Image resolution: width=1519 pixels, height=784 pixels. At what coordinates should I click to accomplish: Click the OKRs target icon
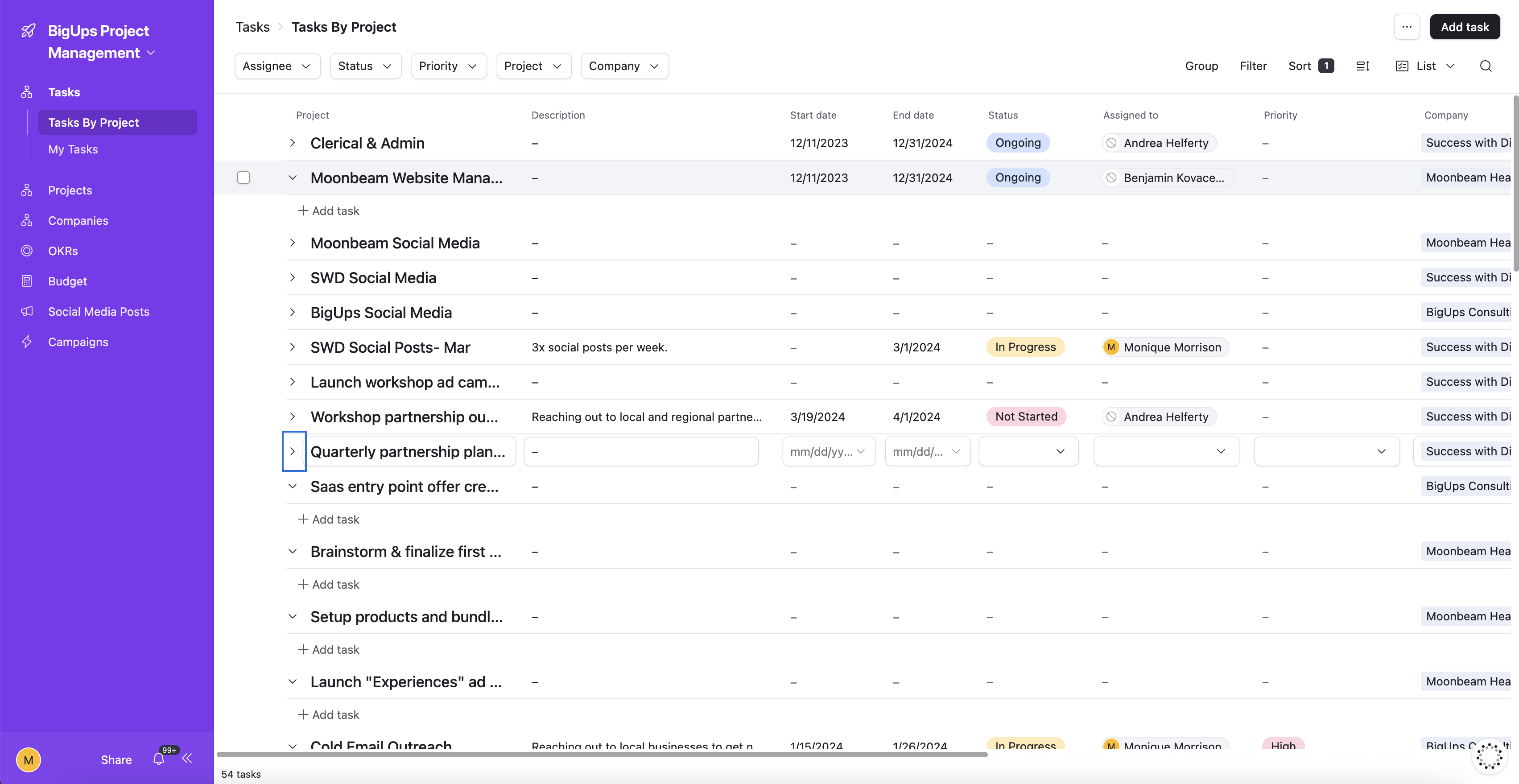[26, 251]
